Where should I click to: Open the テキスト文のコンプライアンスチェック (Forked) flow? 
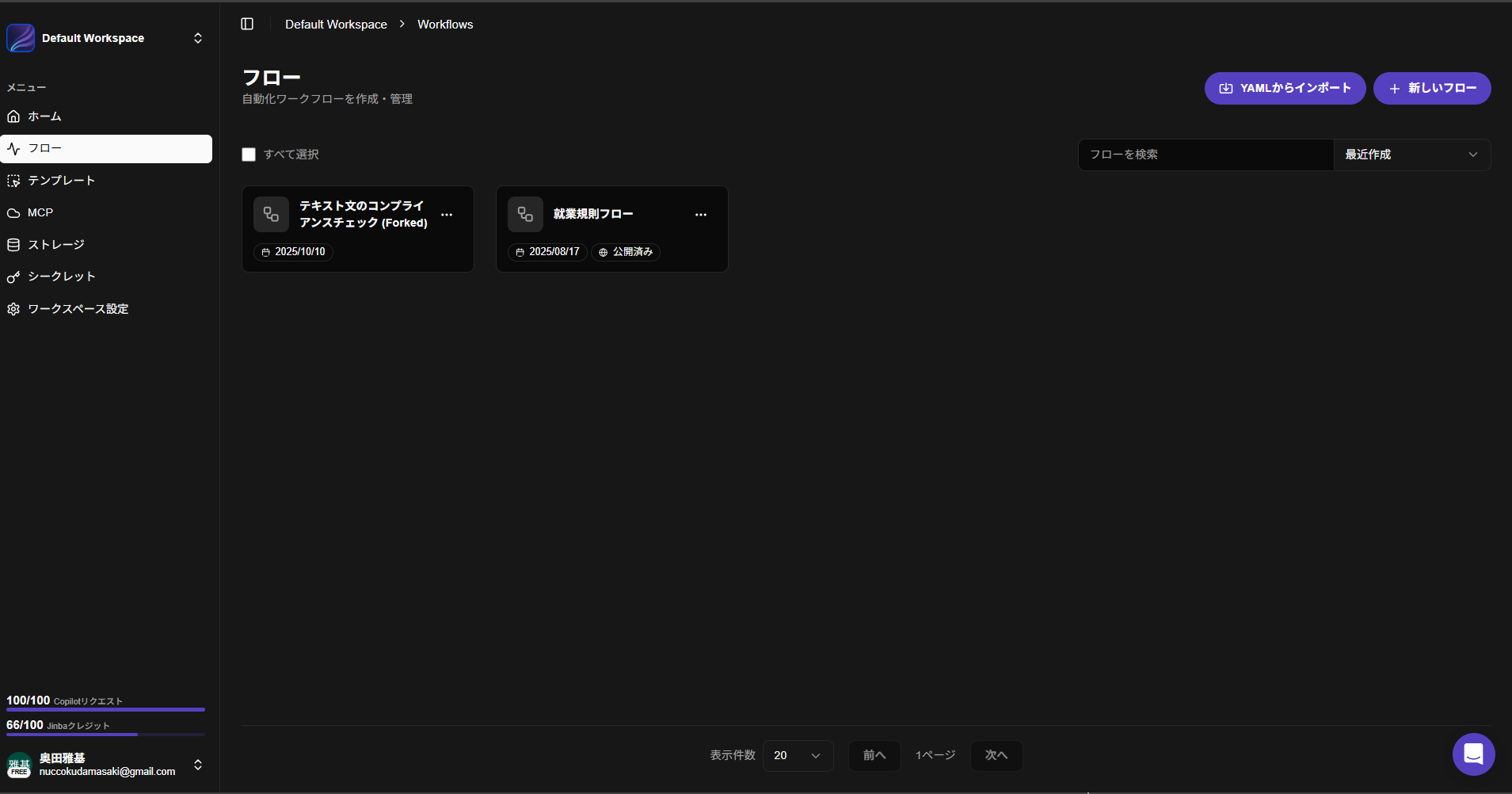pyautogui.click(x=364, y=214)
